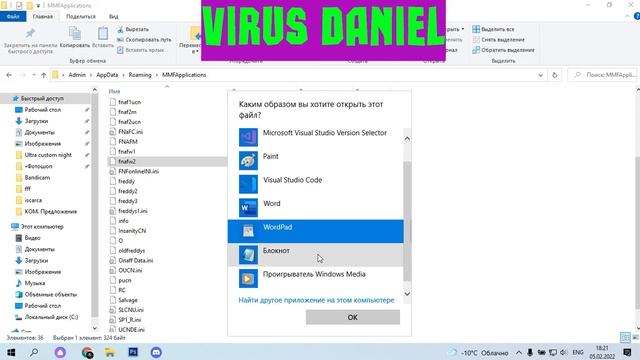Refresh the folder view
Viewport: 640px width, 360px height.
[x=554, y=75]
